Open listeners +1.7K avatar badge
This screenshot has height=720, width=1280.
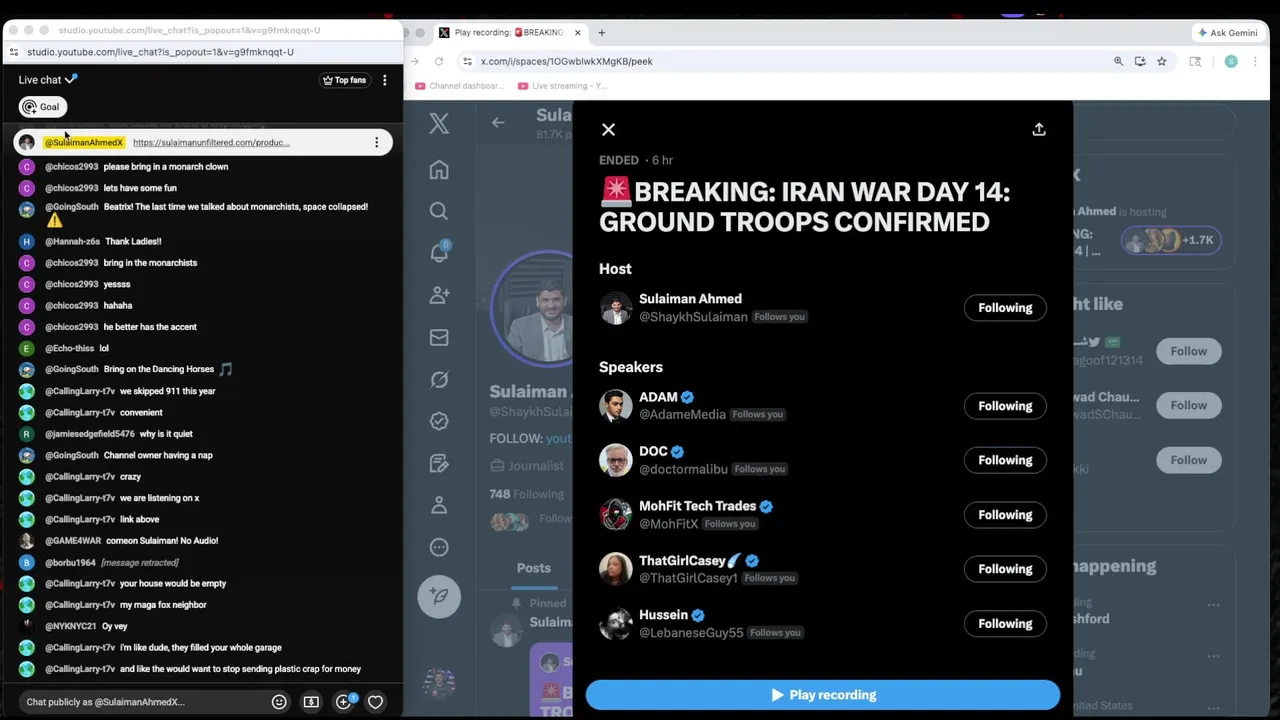[1171, 240]
